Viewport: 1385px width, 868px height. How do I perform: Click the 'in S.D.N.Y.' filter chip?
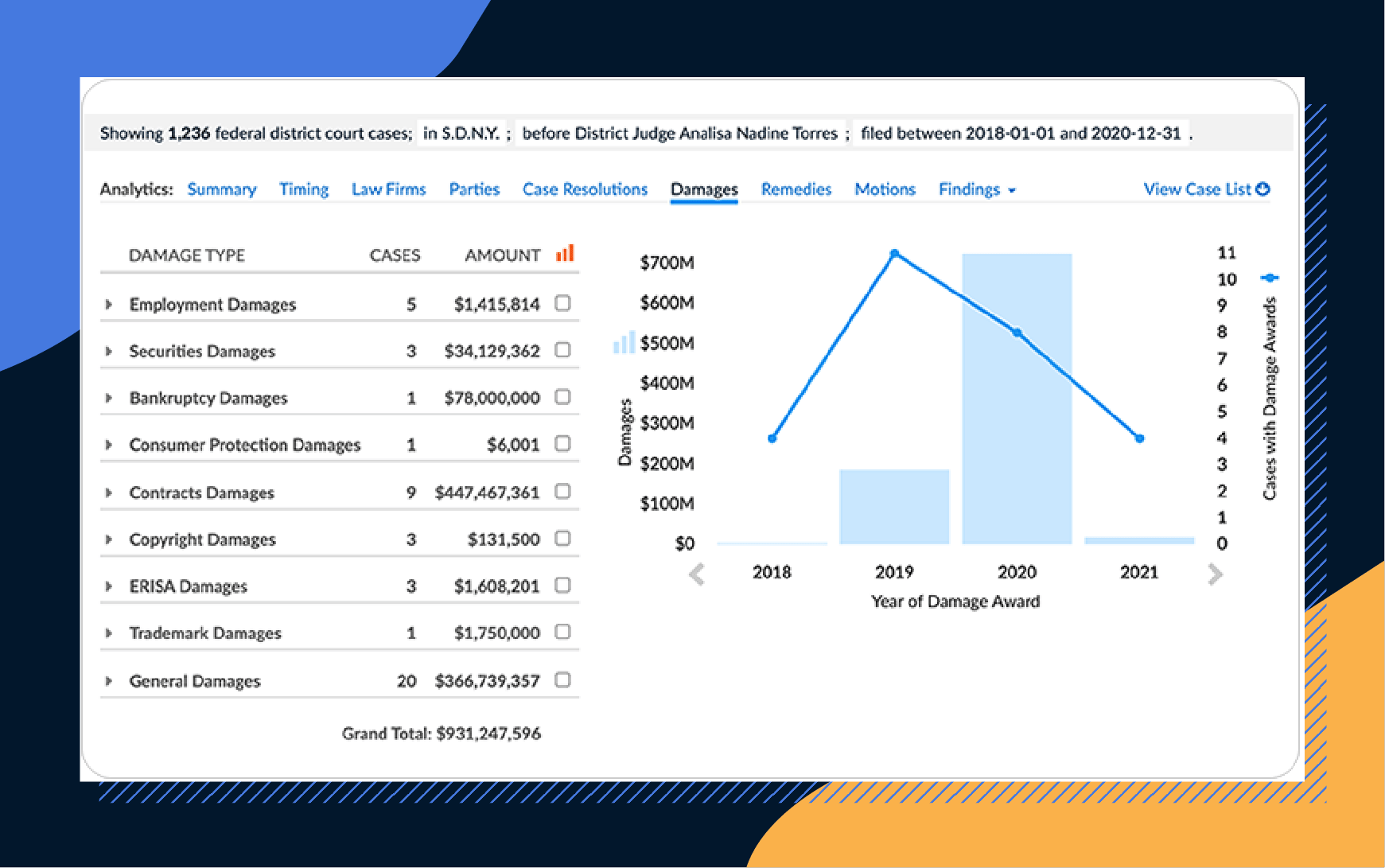[461, 133]
